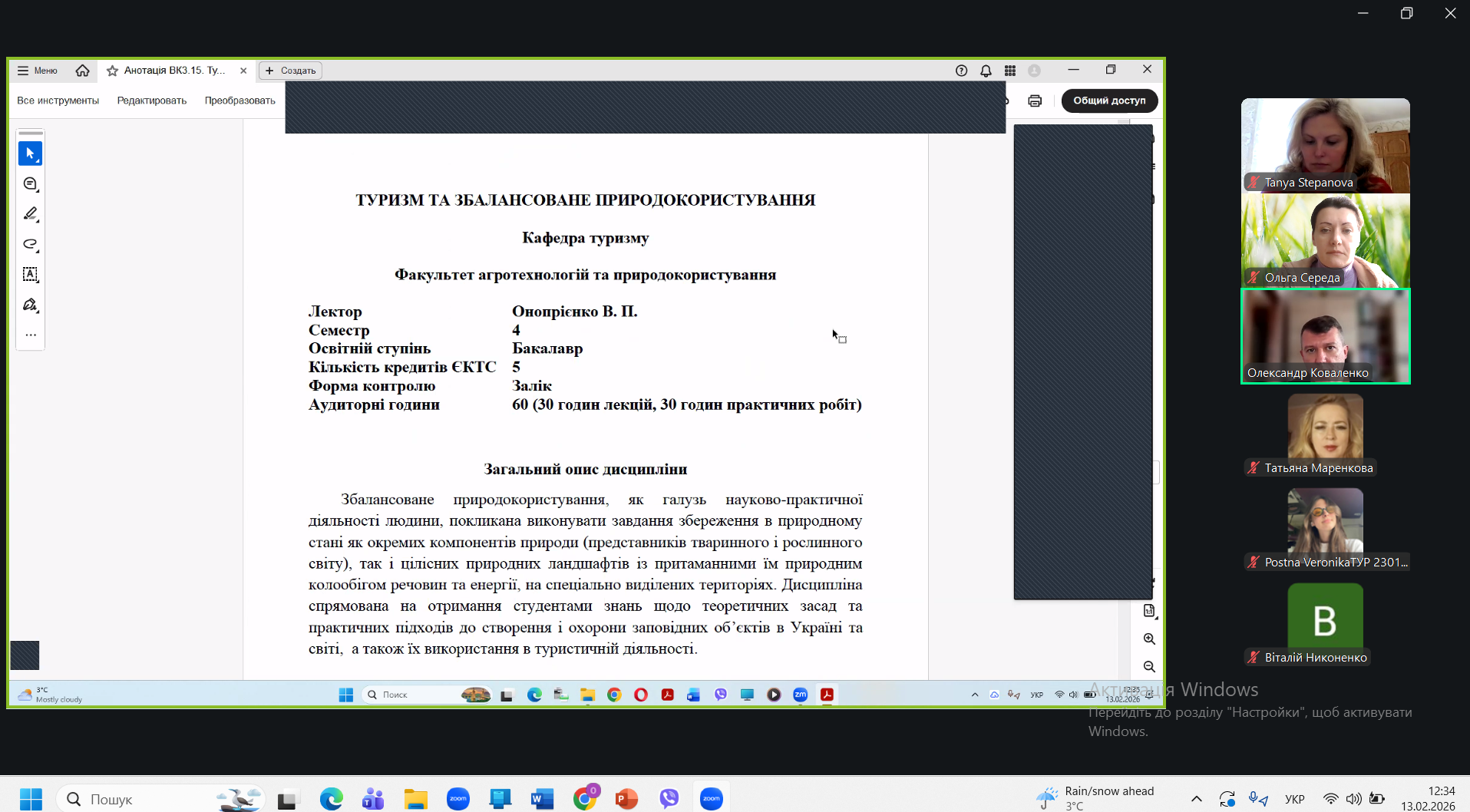Click the zoom in magnifier in the right panel
The width and height of the screenshot is (1470, 812).
pos(1149,639)
